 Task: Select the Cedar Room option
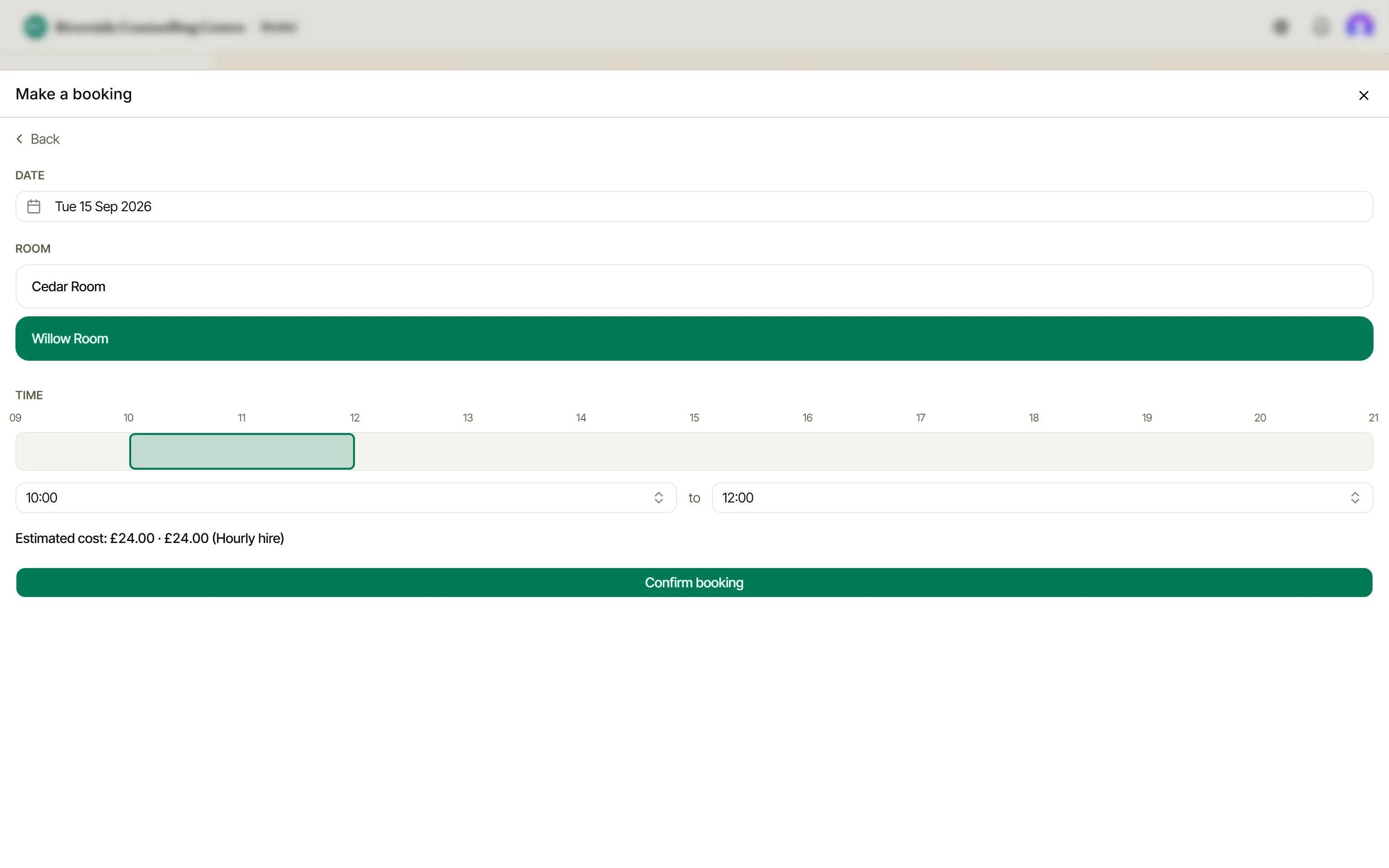tap(694, 286)
